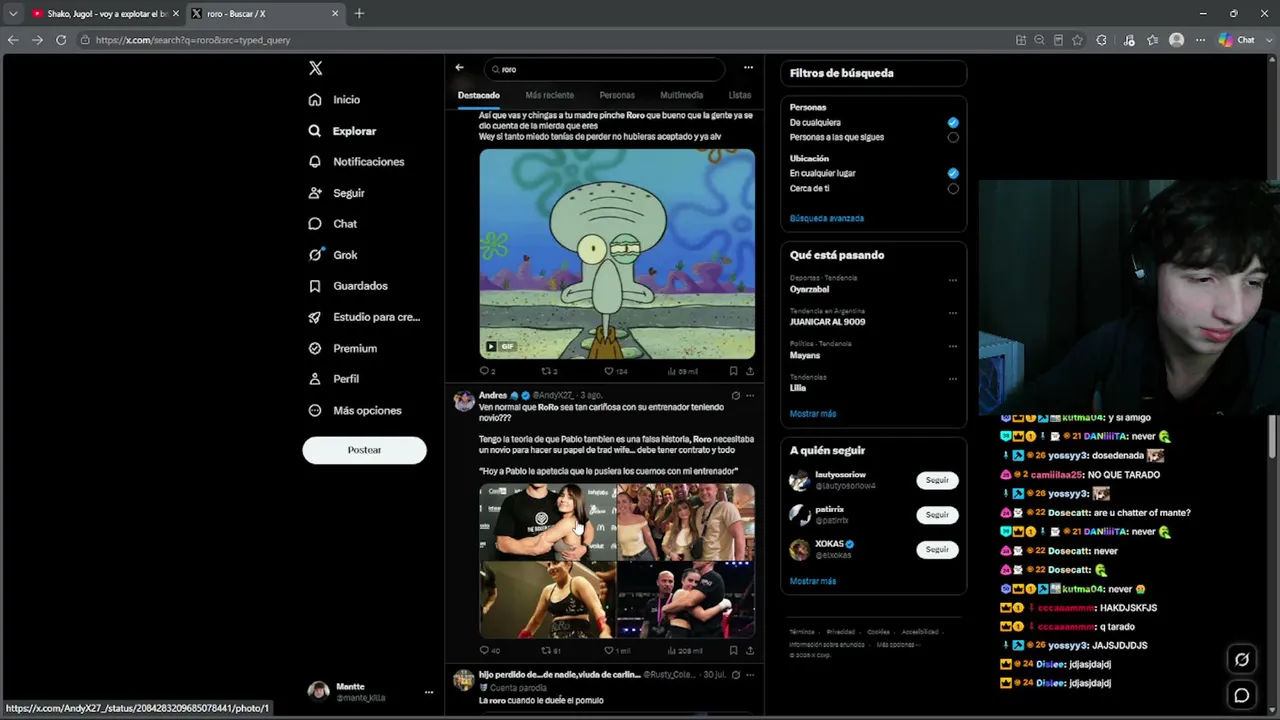The height and width of the screenshot is (720, 1280).
Task: Open Andres profile avatar
Action: coord(464,401)
